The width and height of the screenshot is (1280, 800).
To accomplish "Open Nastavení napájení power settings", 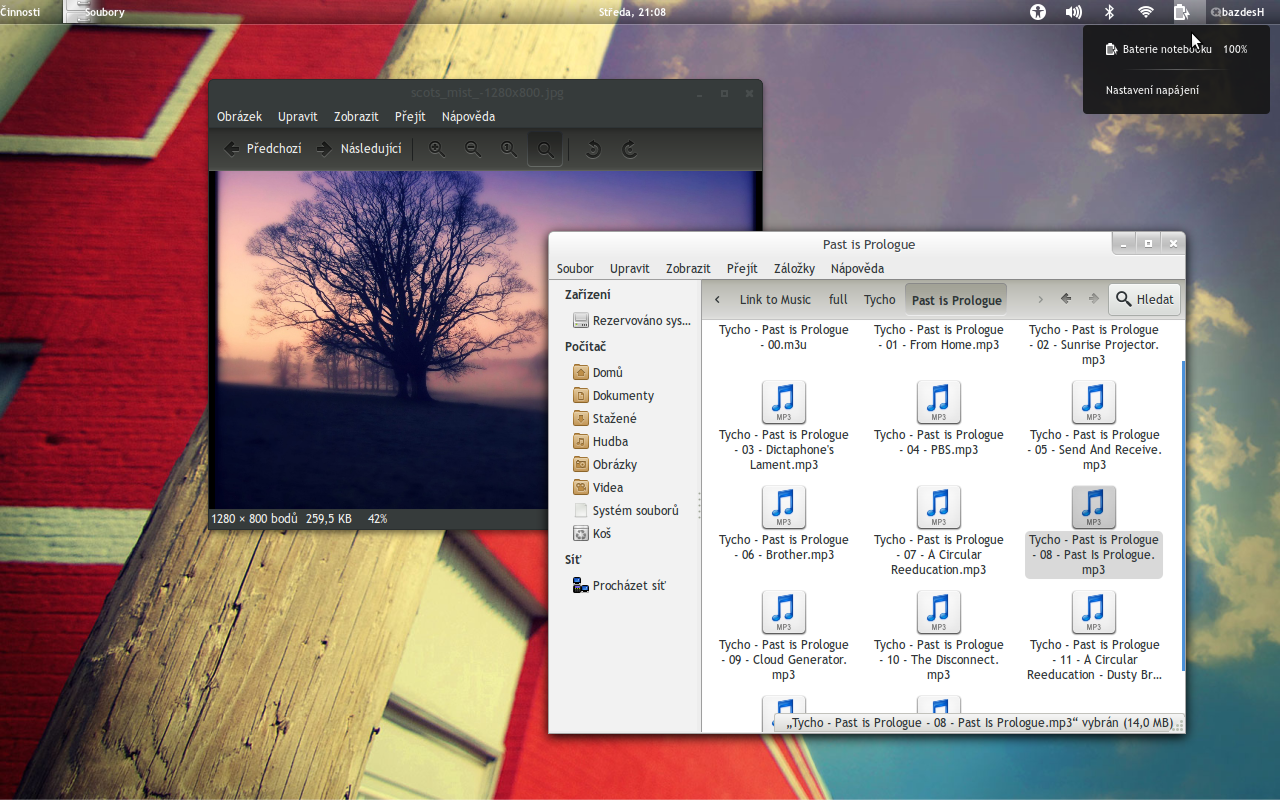I will click(x=1152, y=90).
